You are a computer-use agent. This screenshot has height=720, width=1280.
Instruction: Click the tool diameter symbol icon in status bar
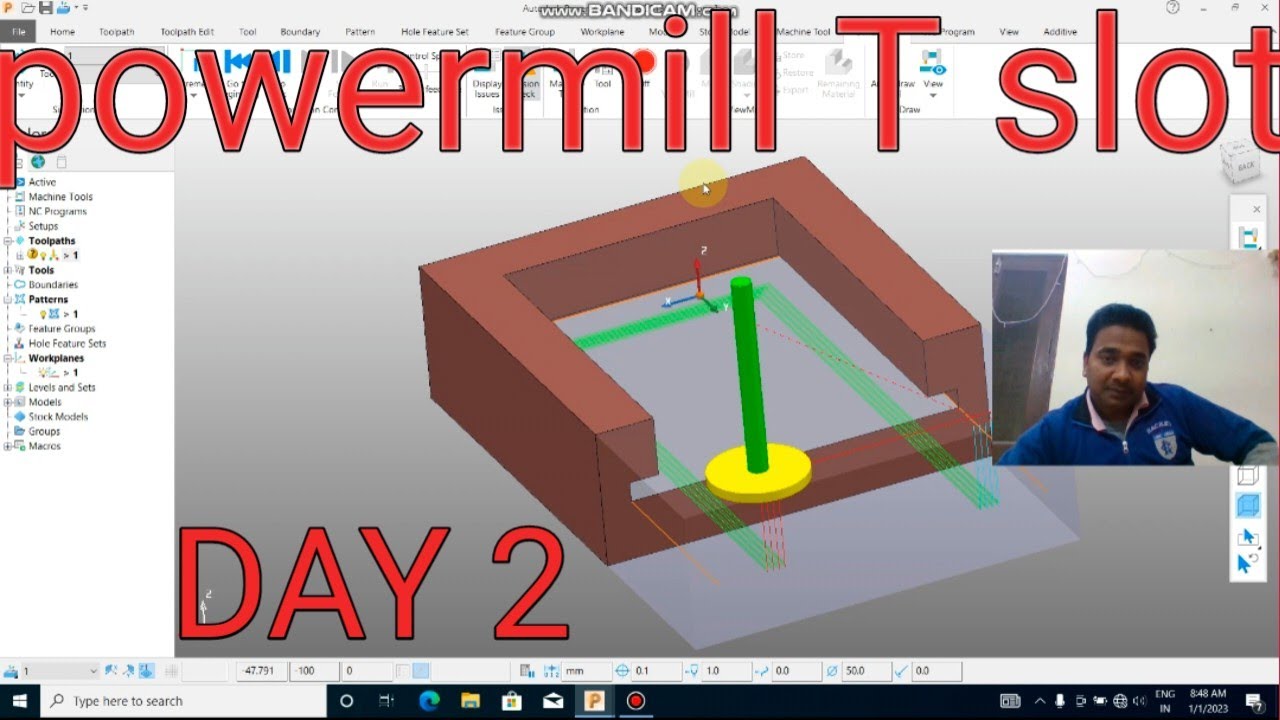tap(832, 671)
